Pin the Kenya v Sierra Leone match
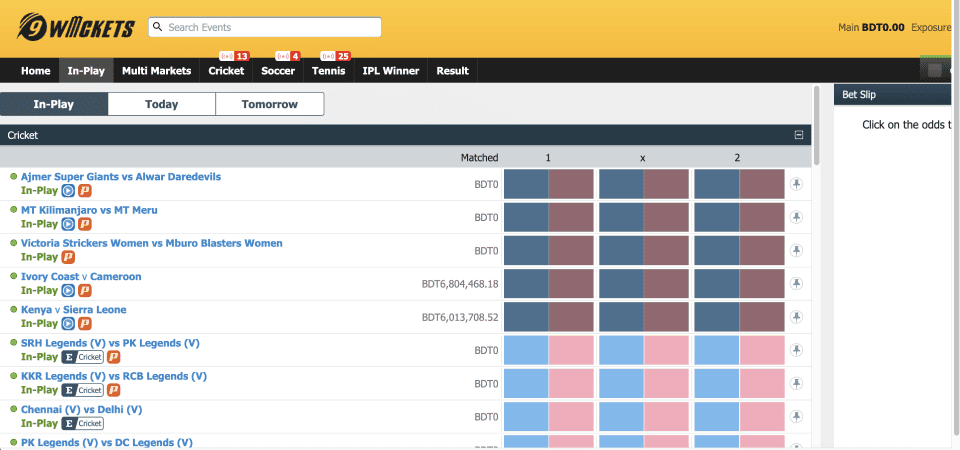The width and height of the screenshot is (960, 450). [796, 317]
